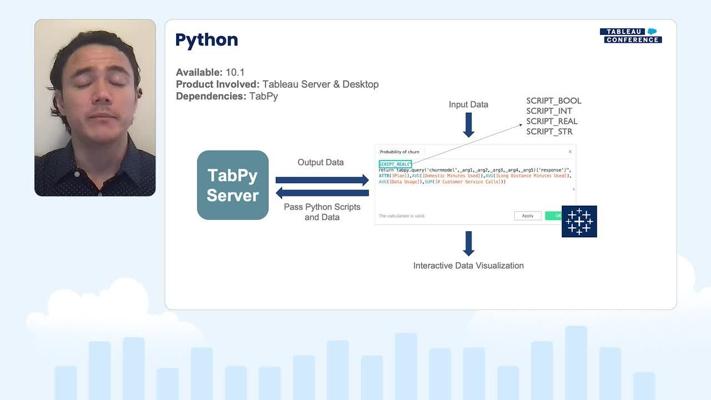711x400 pixels.
Task: Close the Probability of churn dialog
Action: (570, 151)
